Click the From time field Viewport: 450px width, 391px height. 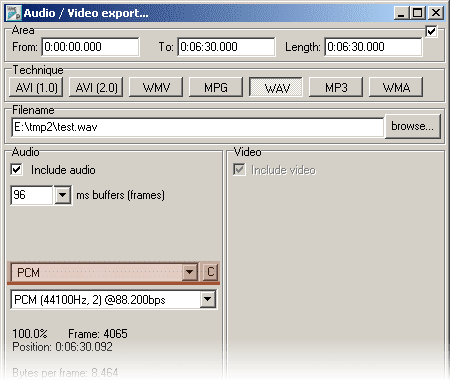coord(90,47)
